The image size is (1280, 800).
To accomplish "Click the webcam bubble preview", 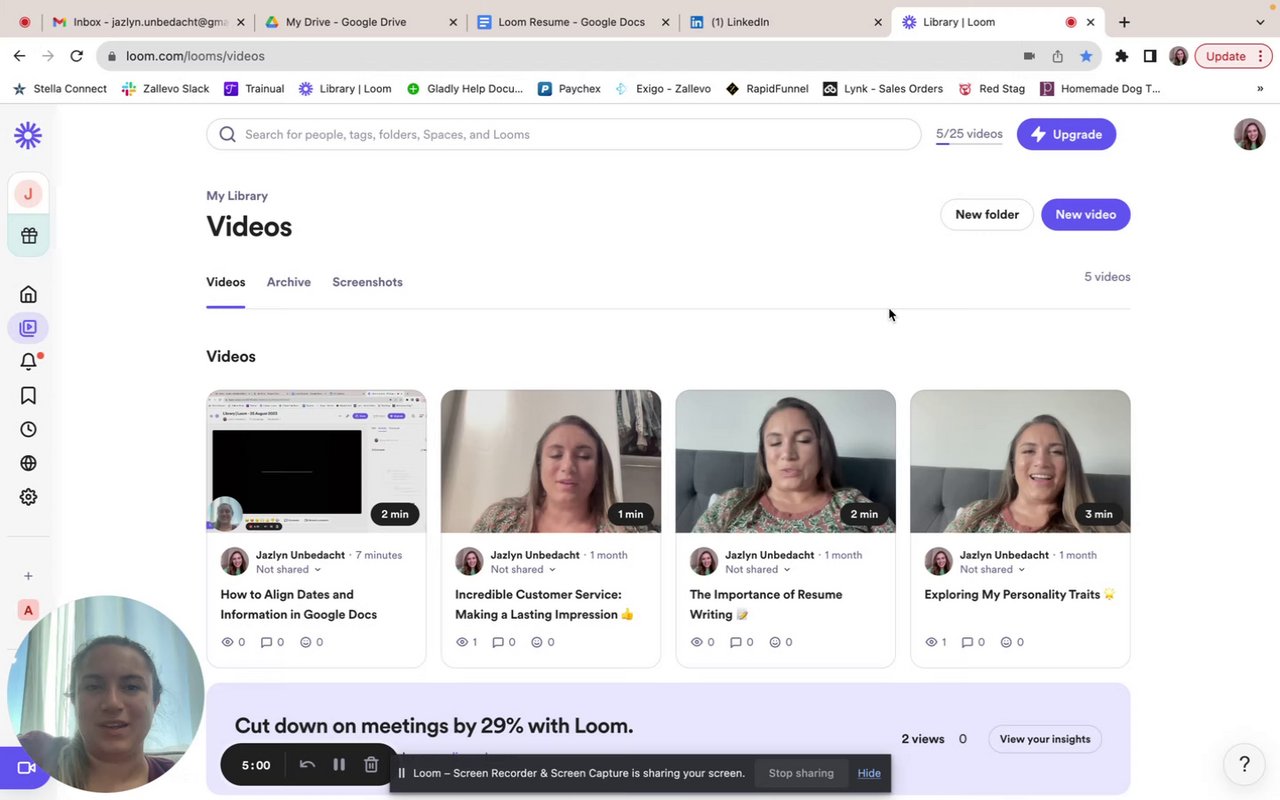I will [x=106, y=695].
